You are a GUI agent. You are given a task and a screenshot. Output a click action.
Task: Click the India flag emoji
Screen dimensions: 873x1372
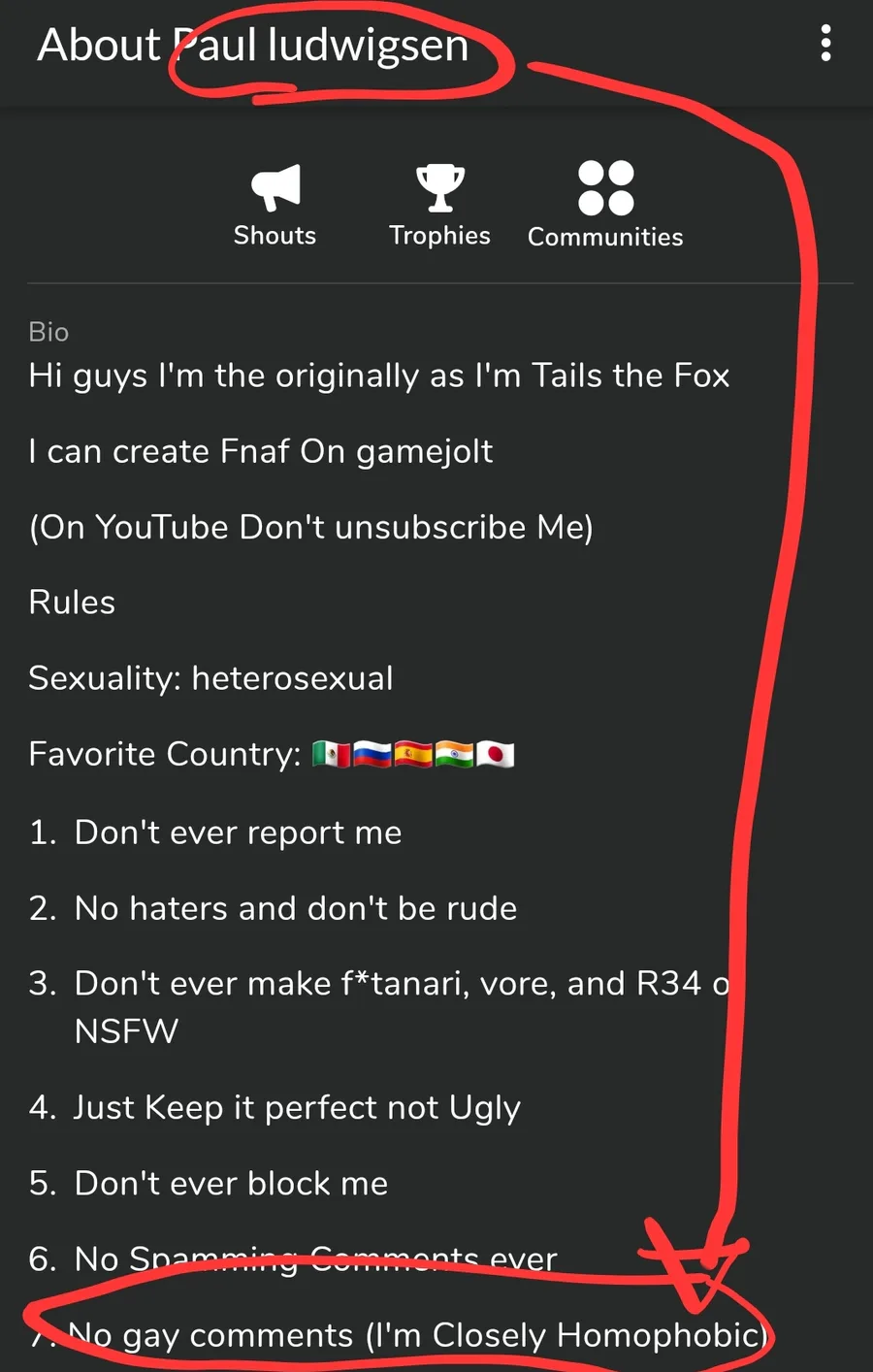pos(454,754)
